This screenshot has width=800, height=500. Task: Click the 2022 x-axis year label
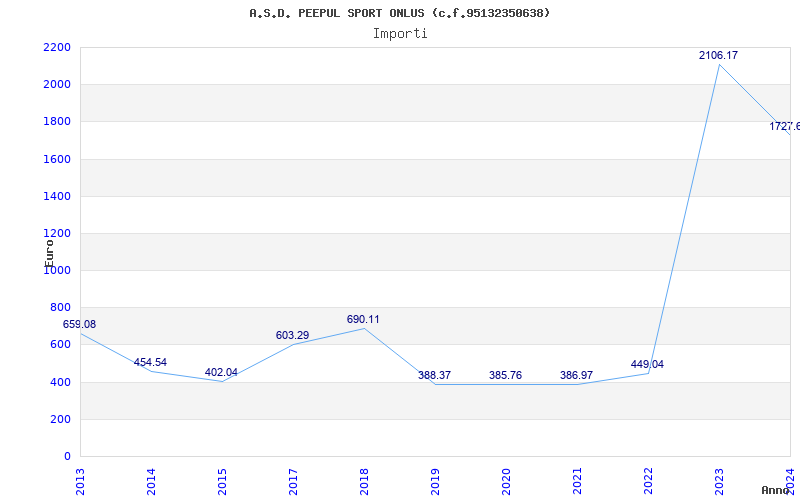pyautogui.click(x=648, y=481)
